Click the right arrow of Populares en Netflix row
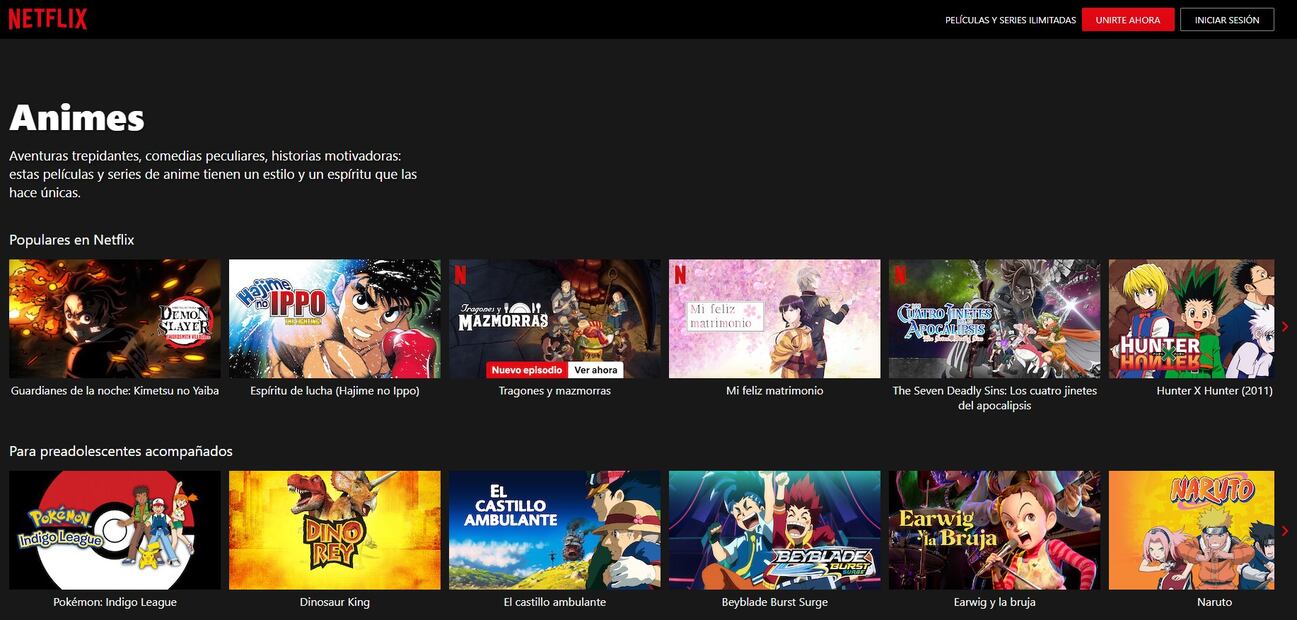The width and height of the screenshot is (1297, 620). 1286,326
